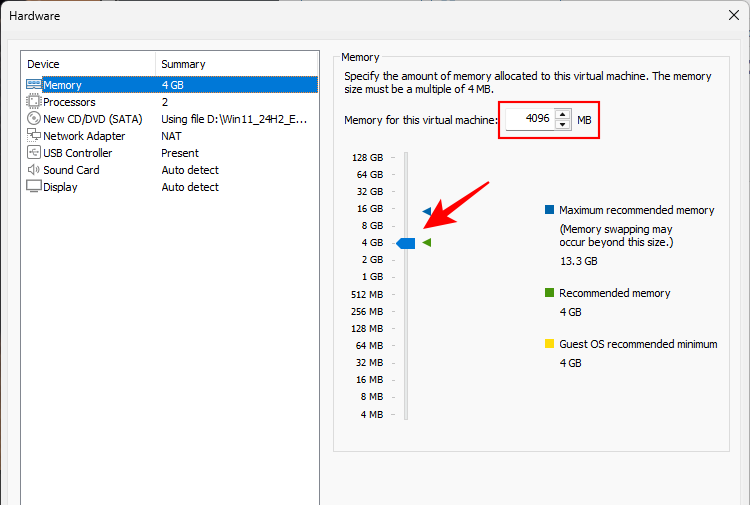
Task: Click the blue maximum recommended memory marker
Action: (x=427, y=211)
